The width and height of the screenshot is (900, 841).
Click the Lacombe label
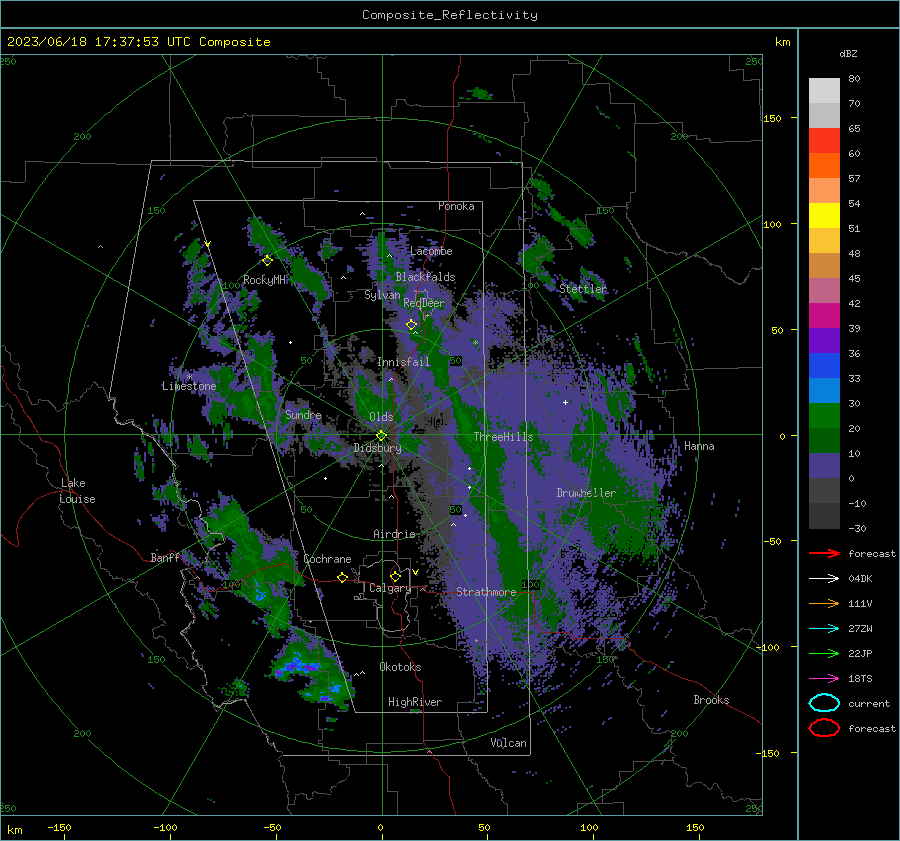(431, 251)
